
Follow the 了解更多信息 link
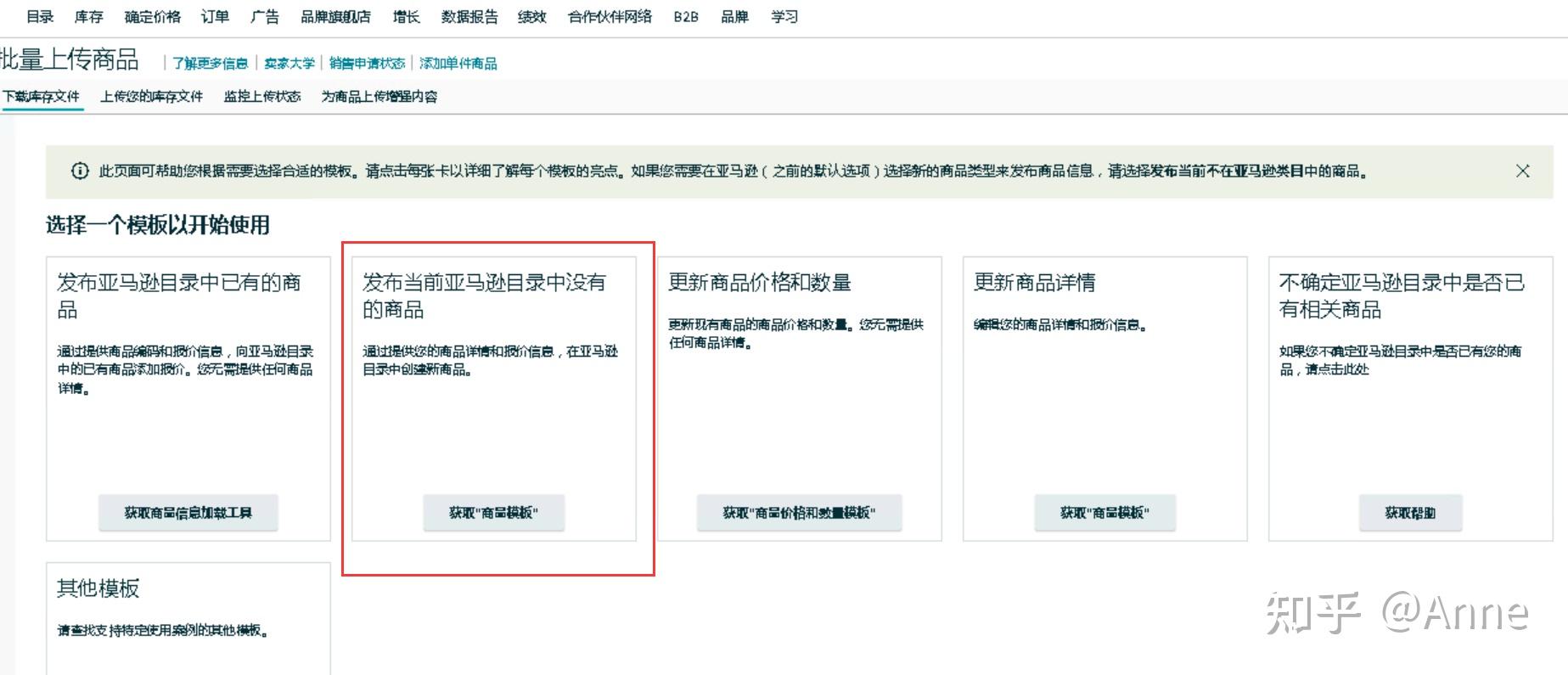point(211,63)
